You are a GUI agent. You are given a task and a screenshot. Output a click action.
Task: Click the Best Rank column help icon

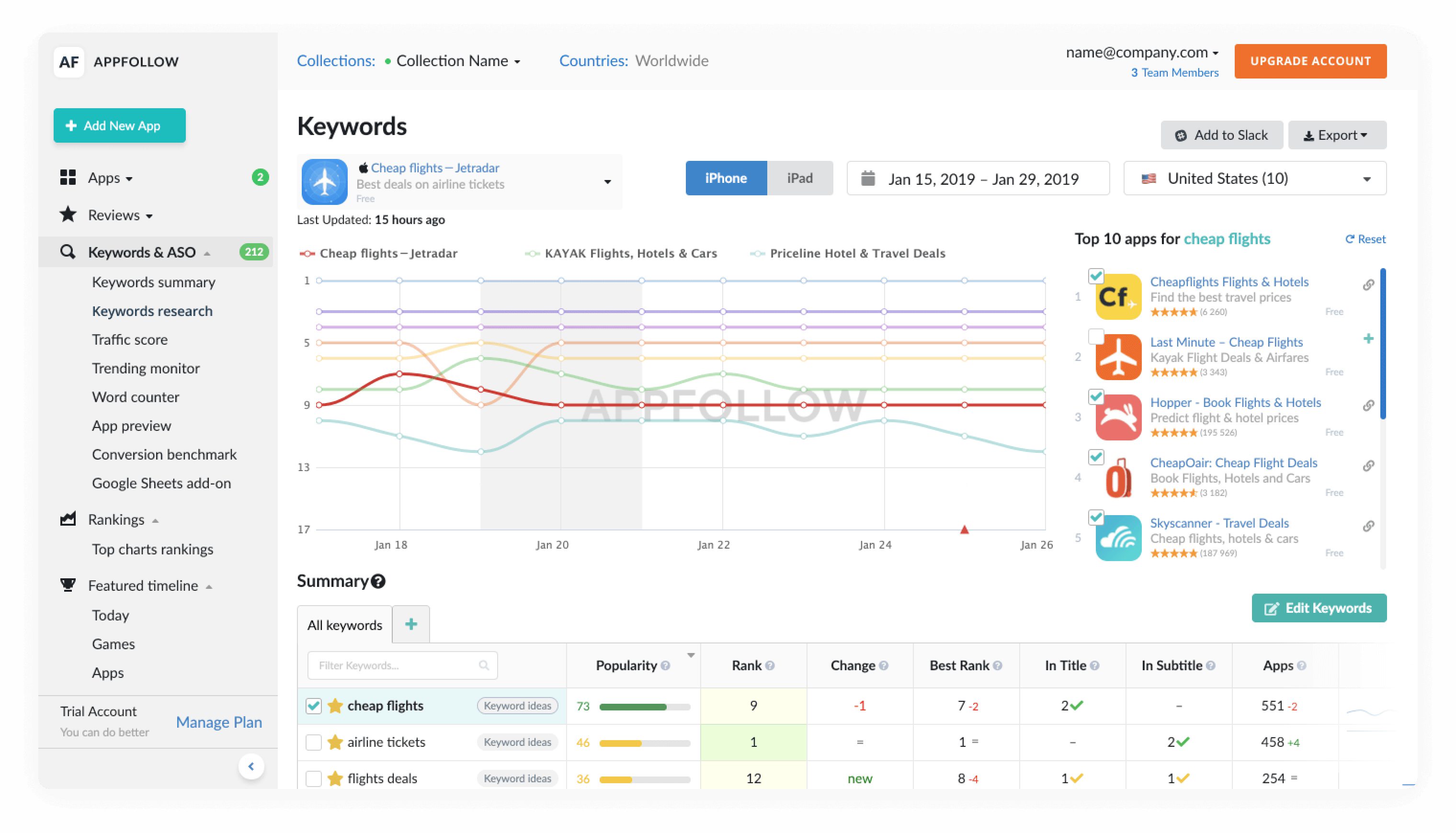[x=998, y=665]
